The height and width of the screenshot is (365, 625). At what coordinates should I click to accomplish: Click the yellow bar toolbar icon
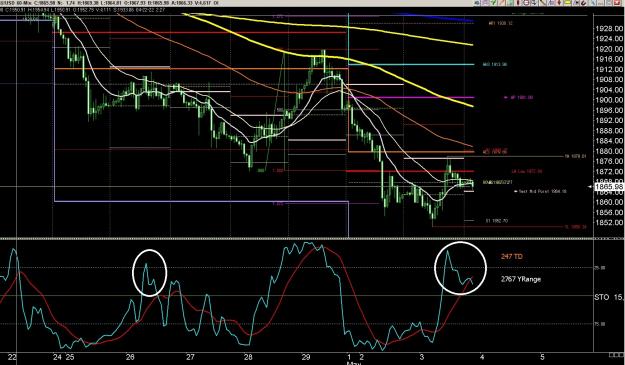[x=567, y=2]
